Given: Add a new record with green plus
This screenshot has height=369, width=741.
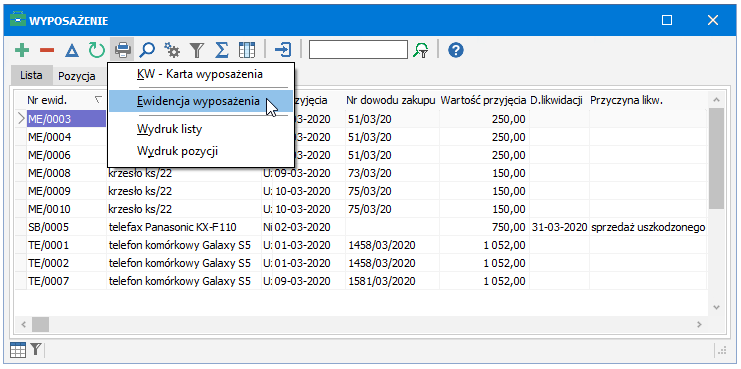Looking at the screenshot, I should (22, 50).
